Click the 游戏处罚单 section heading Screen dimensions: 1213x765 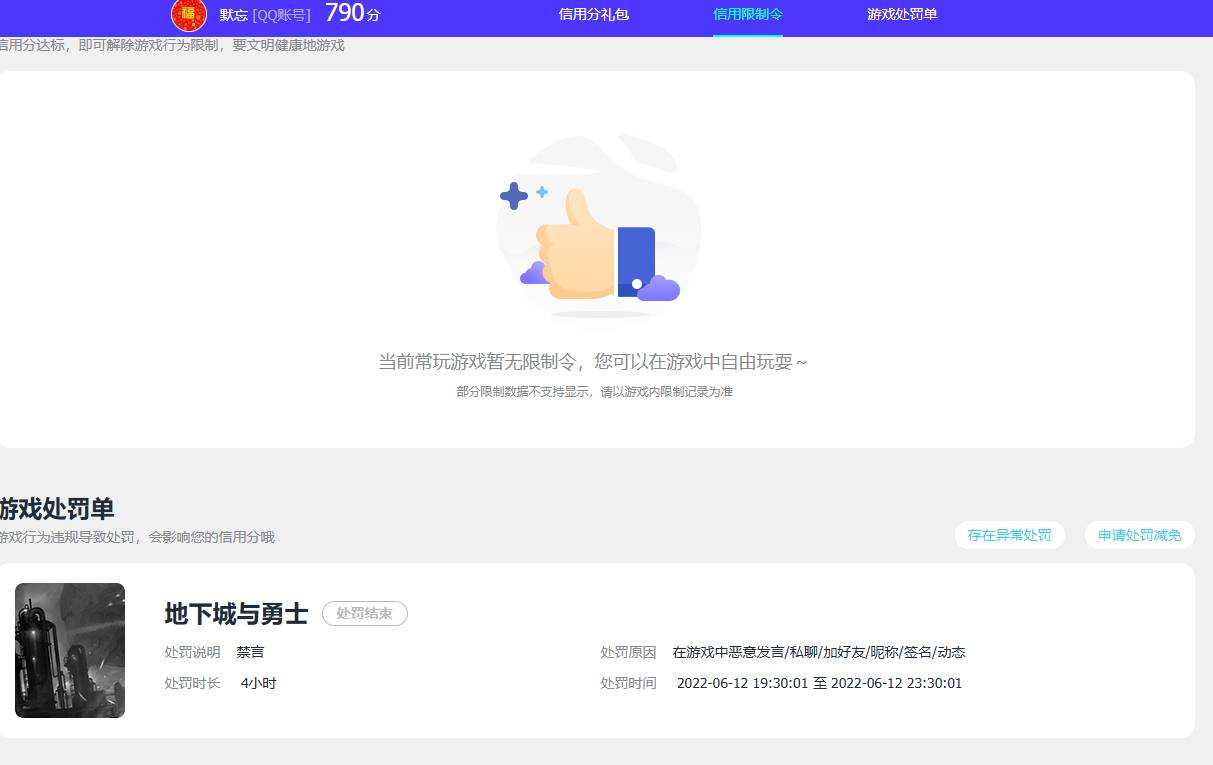(57, 508)
